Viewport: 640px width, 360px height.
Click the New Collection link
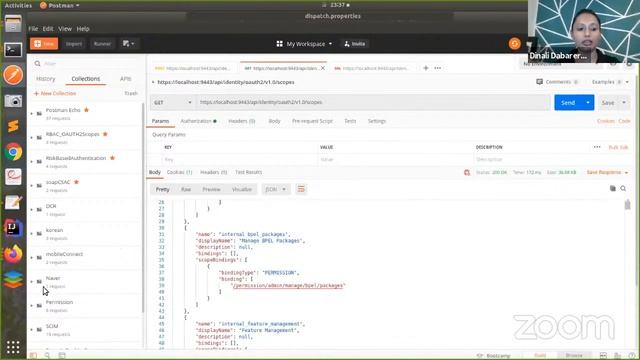coord(55,93)
